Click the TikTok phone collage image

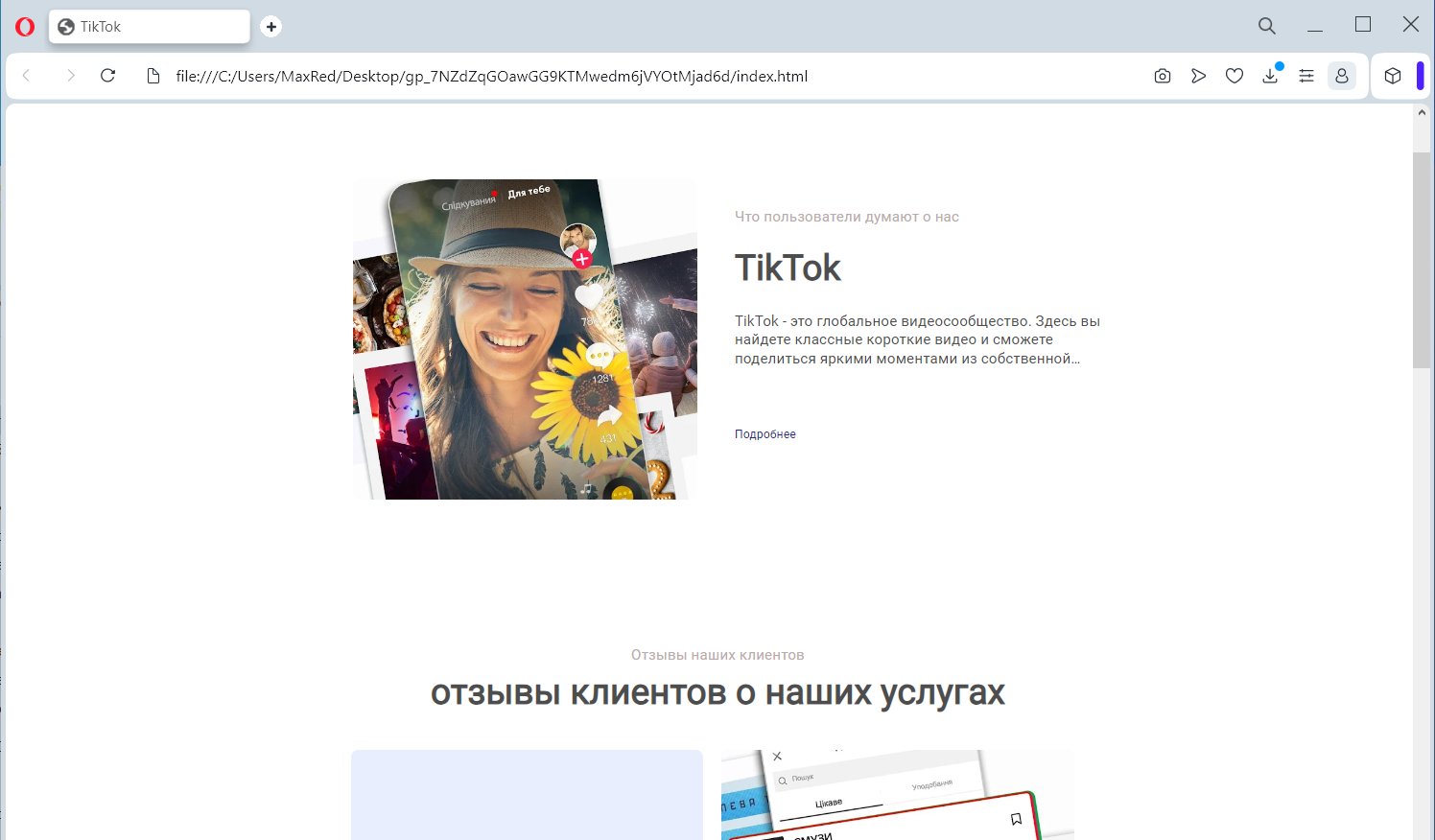(525, 339)
